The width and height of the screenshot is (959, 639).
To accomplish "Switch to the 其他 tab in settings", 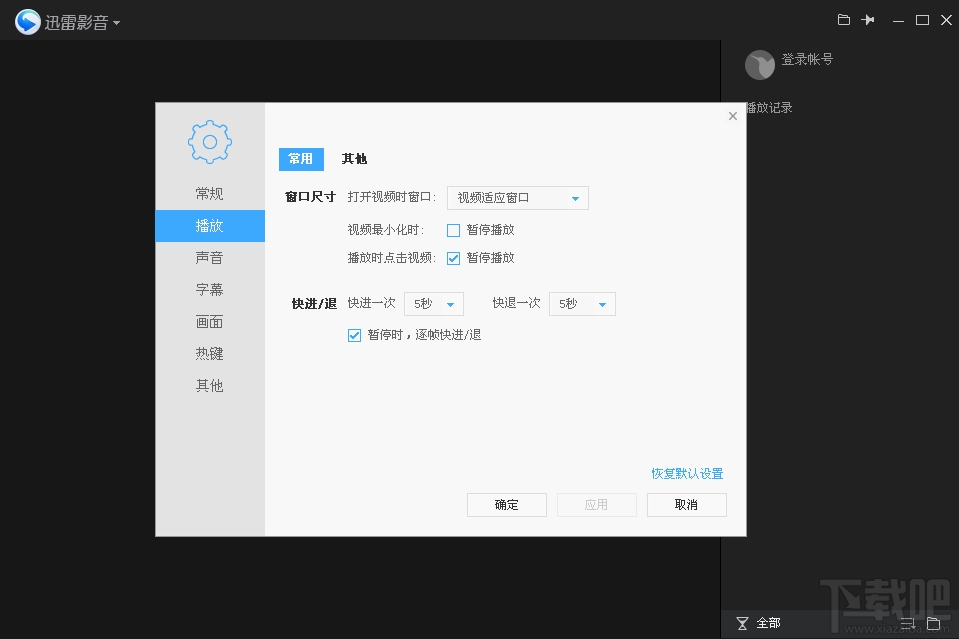I will pyautogui.click(x=355, y=158).
